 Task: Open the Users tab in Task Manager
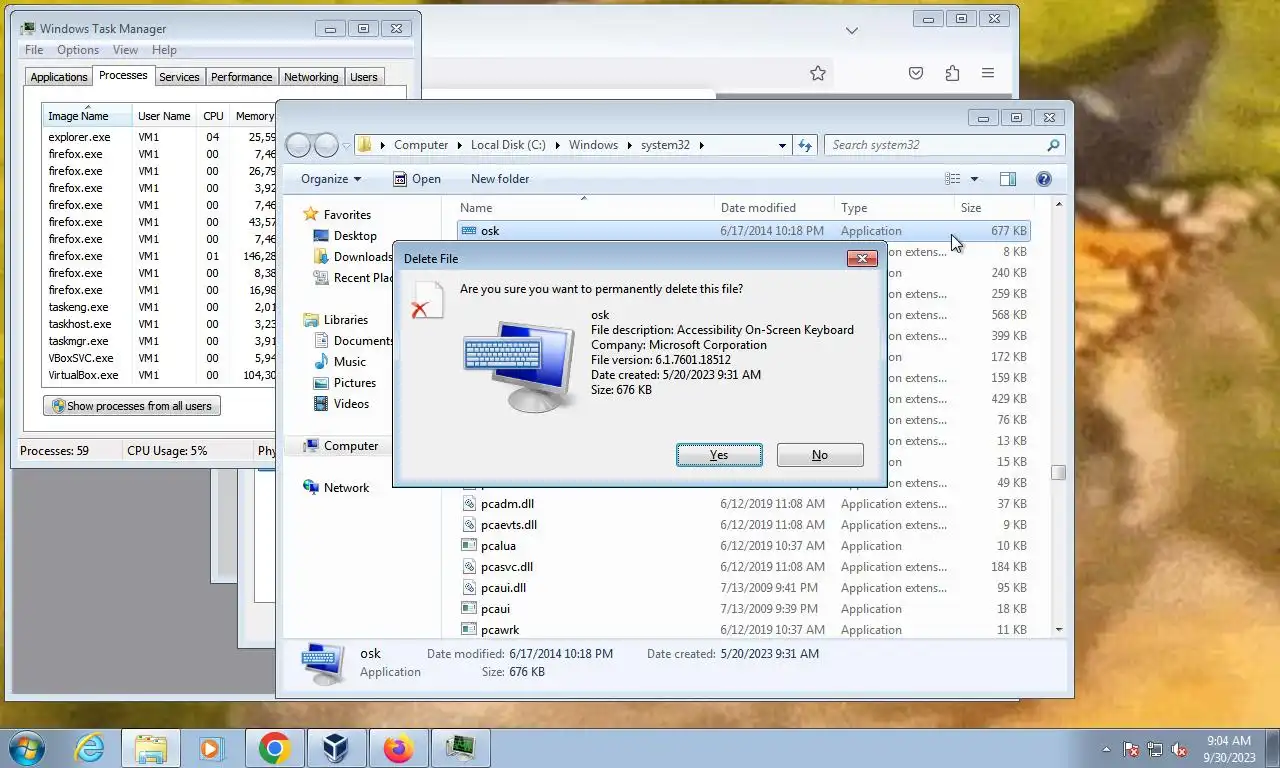pos(364,77)
